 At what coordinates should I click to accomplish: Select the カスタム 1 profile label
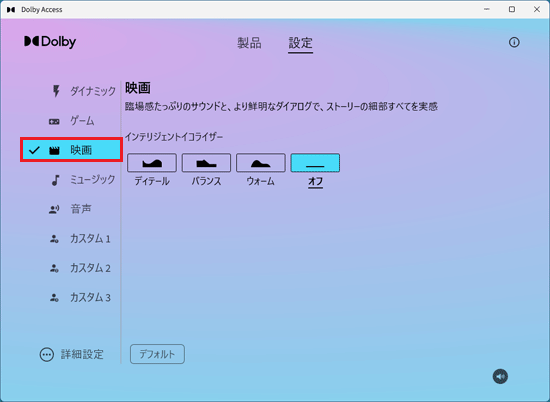click(90, 239)
